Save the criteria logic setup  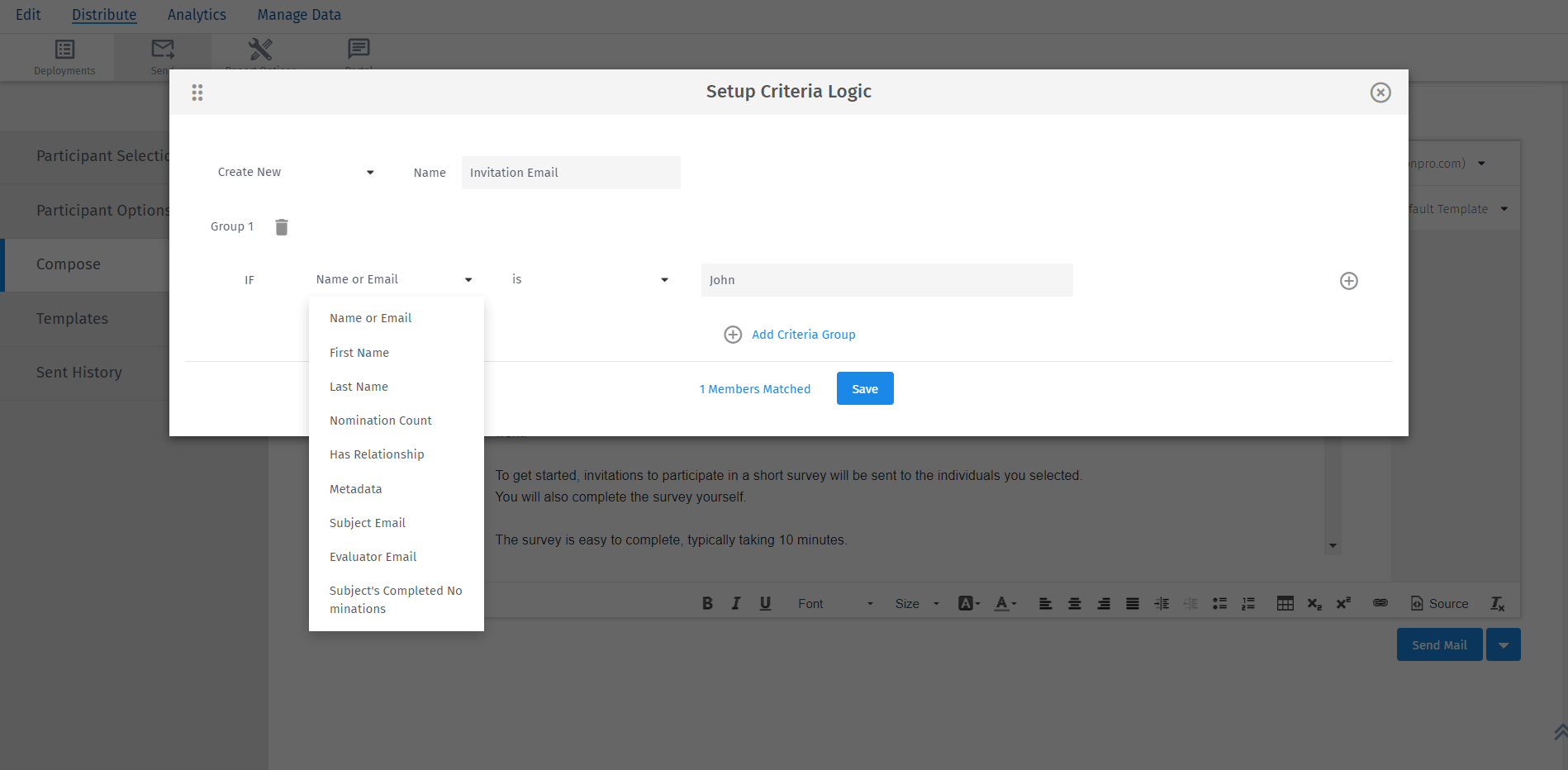tap(864, 388)
